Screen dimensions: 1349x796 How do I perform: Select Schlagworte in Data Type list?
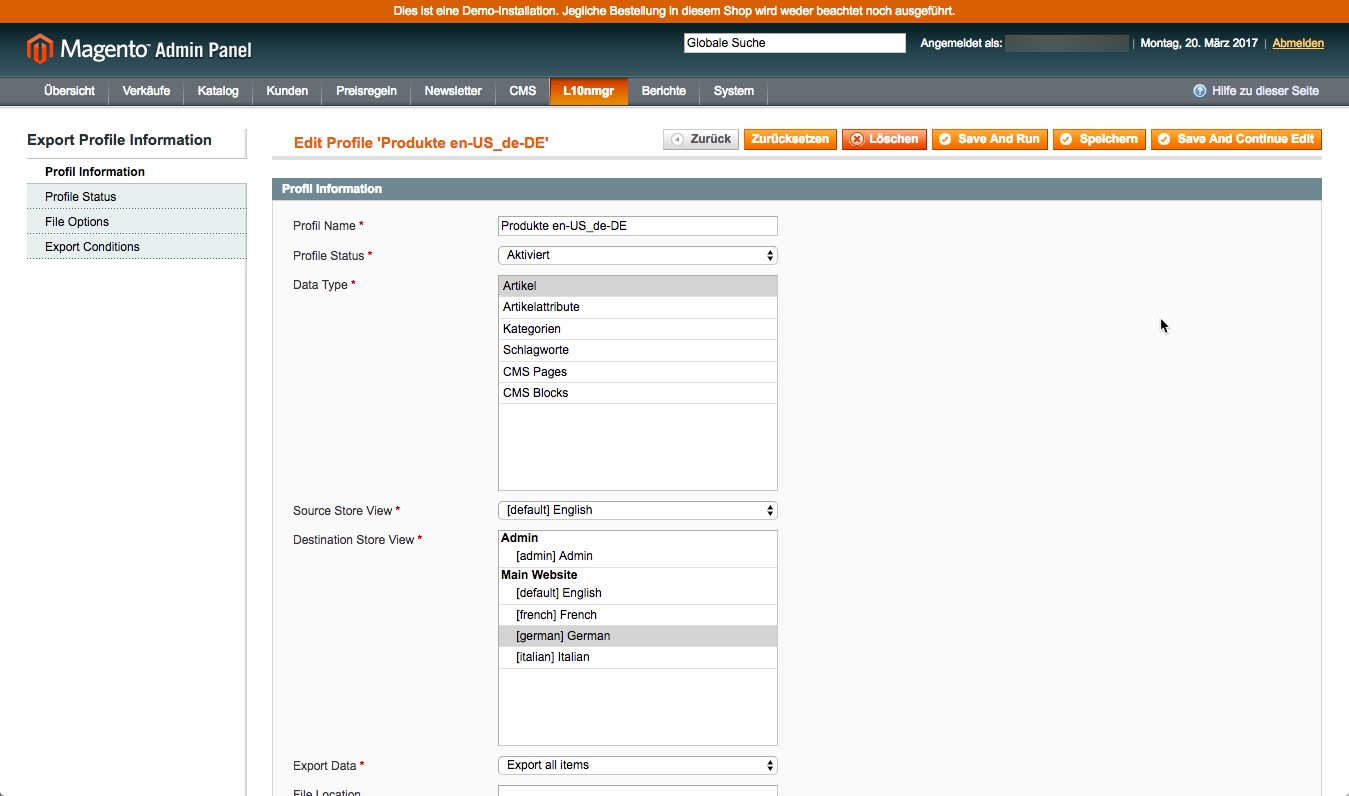coord(638,350)
